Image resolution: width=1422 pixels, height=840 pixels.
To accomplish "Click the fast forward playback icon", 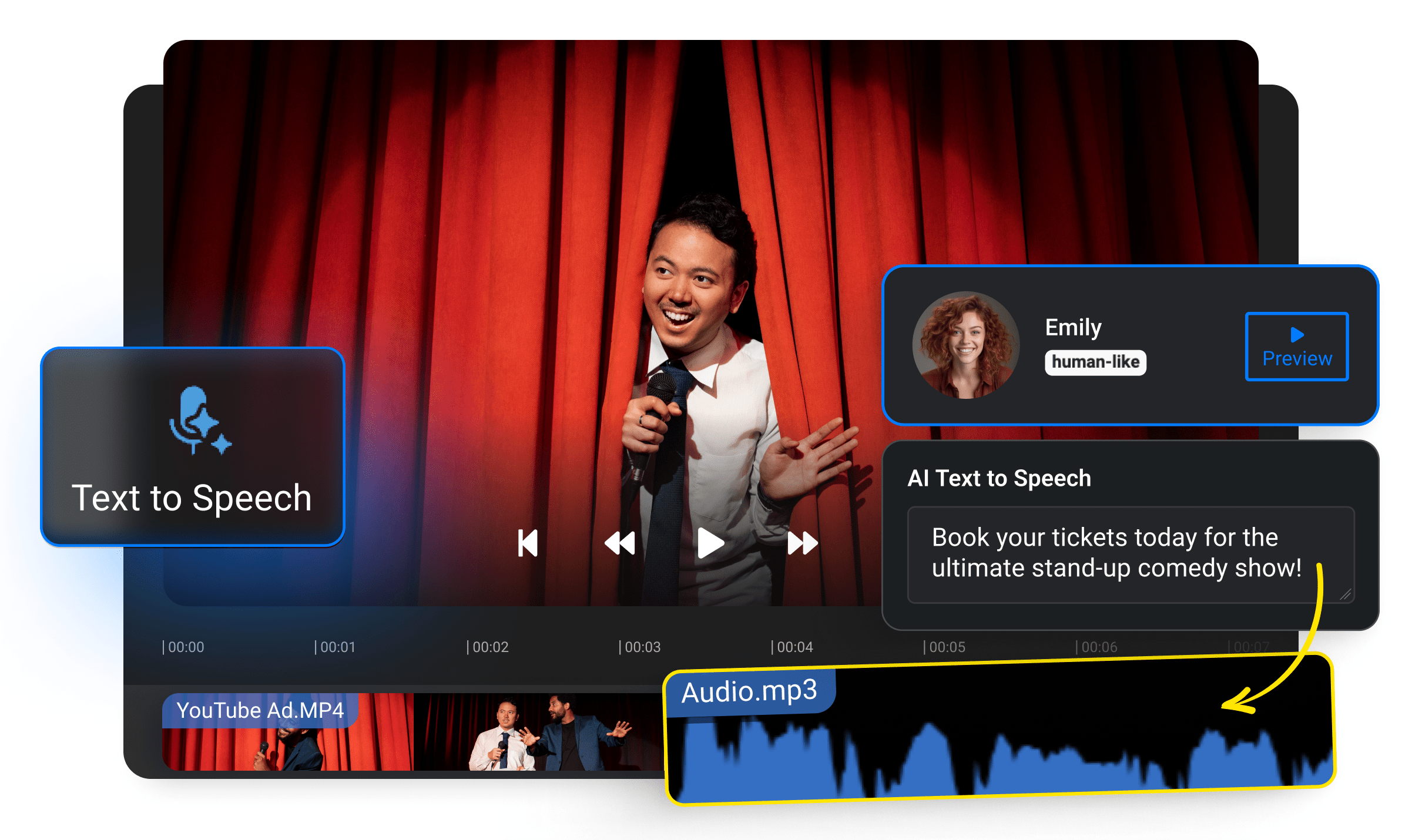I will [801, 543].
